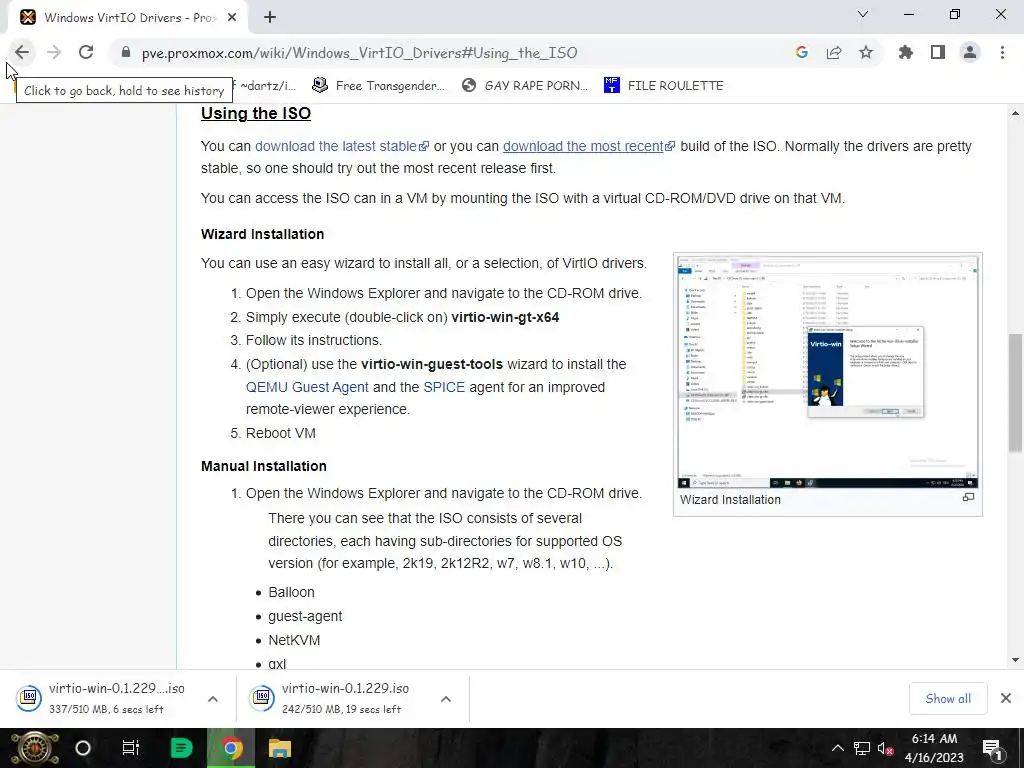Viewport: 1024px width, 768px height.
Task: Open Cortana search circle on taskbar
Action: pos(83,748)
